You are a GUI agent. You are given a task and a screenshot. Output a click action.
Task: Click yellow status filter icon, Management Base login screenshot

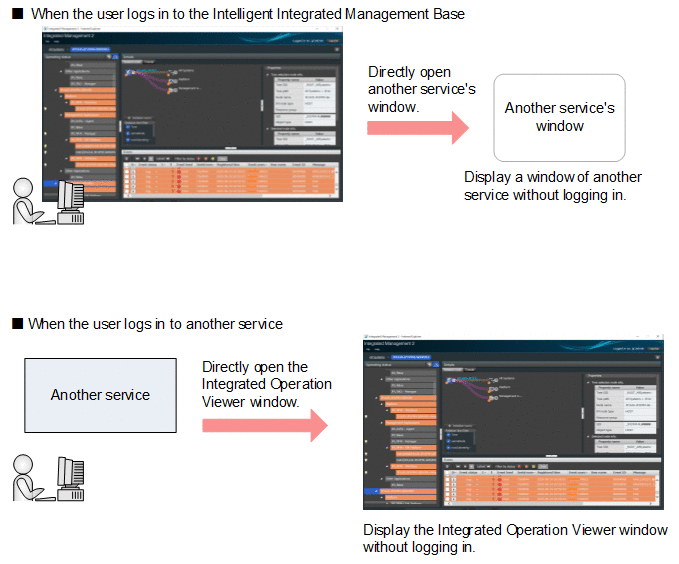(213, 159)
